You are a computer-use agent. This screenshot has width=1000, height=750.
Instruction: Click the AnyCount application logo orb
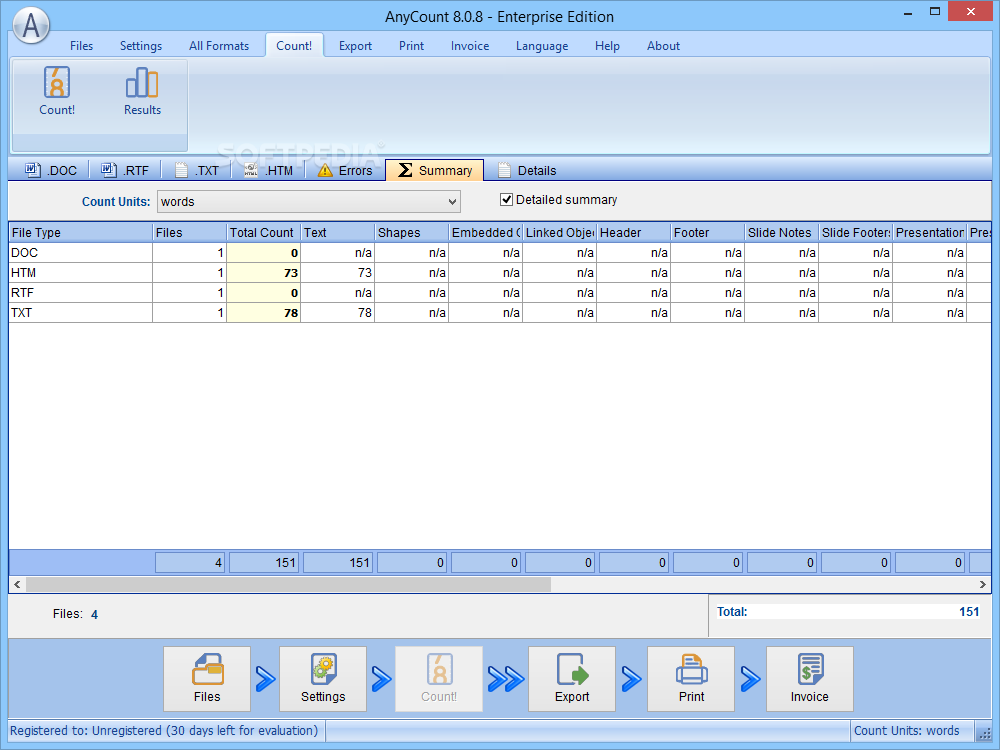pos(31,26)
